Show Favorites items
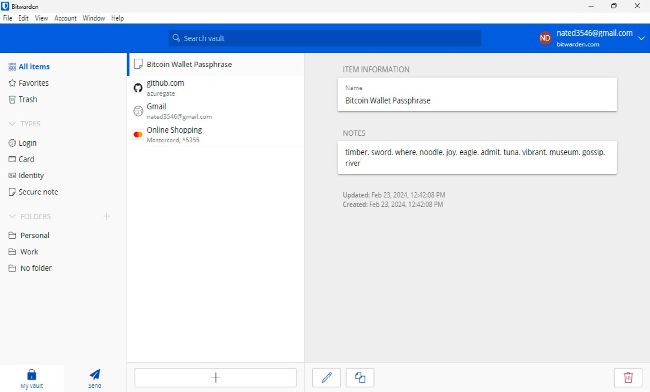The width and height of the screenshot is (650, 392). coord(29,83)
